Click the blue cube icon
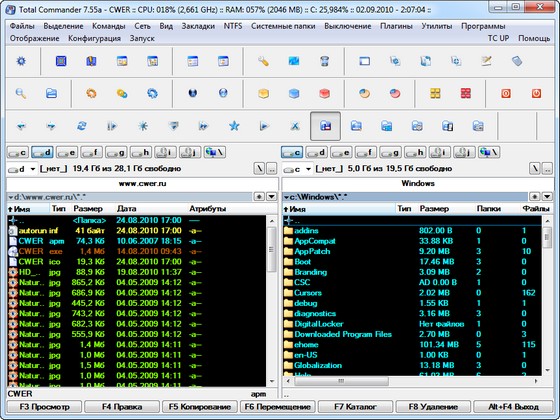 pos(294,94)
